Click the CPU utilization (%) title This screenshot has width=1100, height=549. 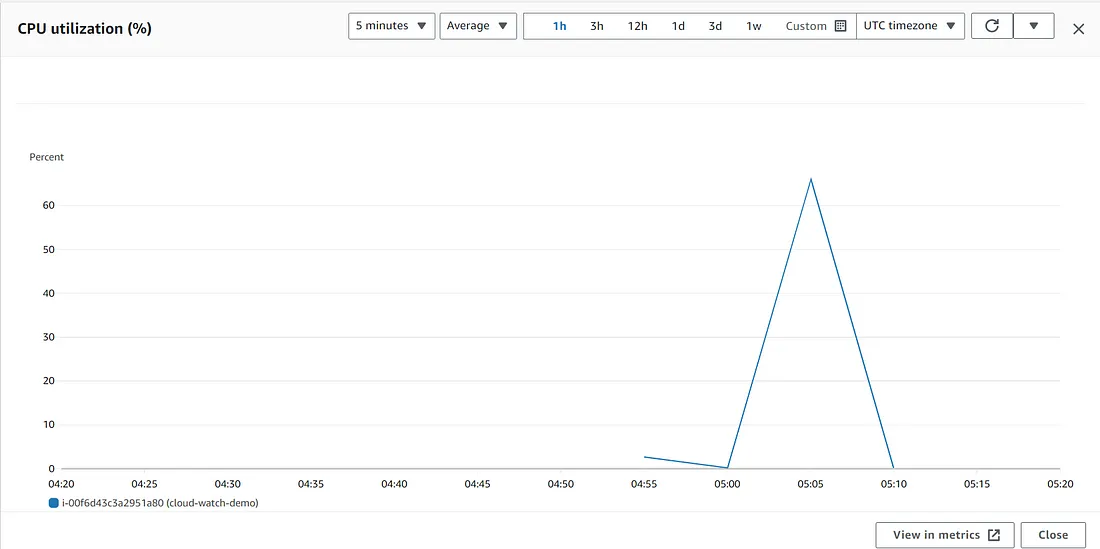click(85, 29)
